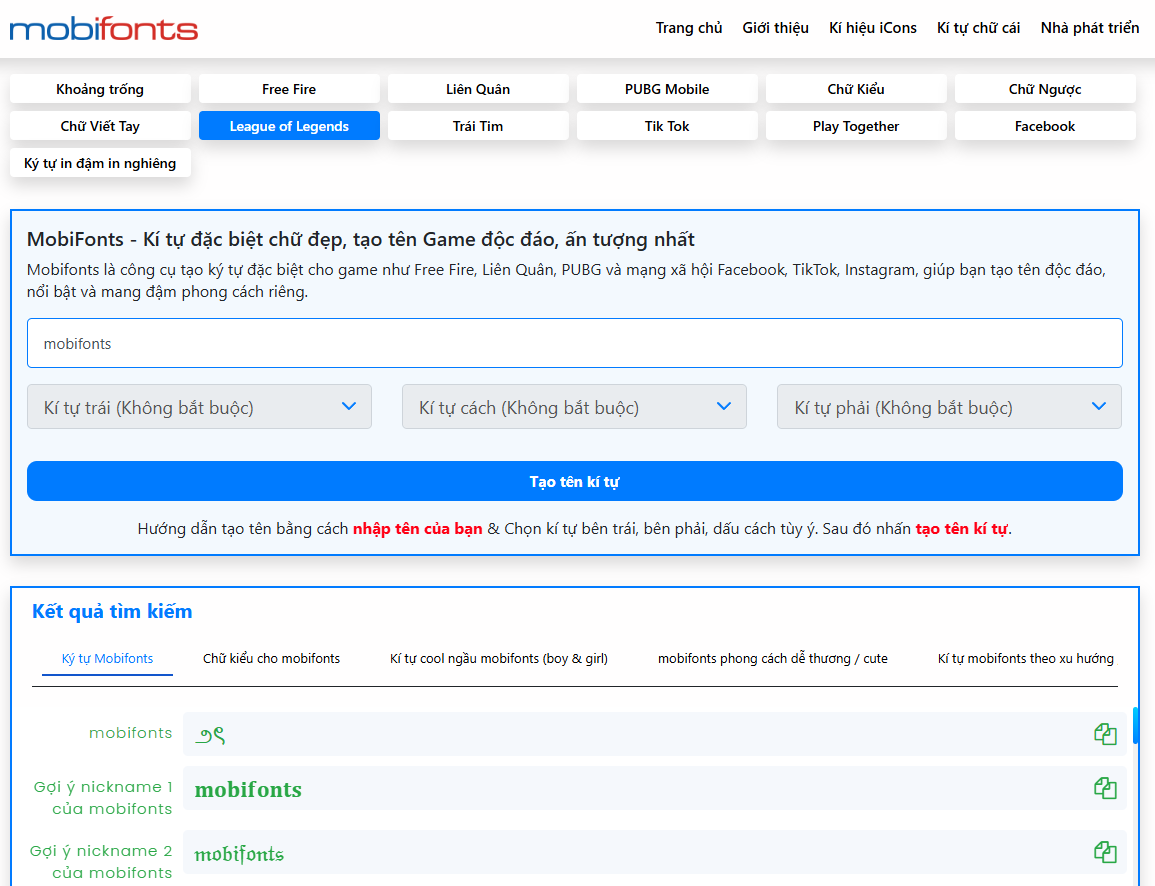The image size is (1155, 886).
Task: Click the symbol result in first row
Action: (x=210, y=734)
